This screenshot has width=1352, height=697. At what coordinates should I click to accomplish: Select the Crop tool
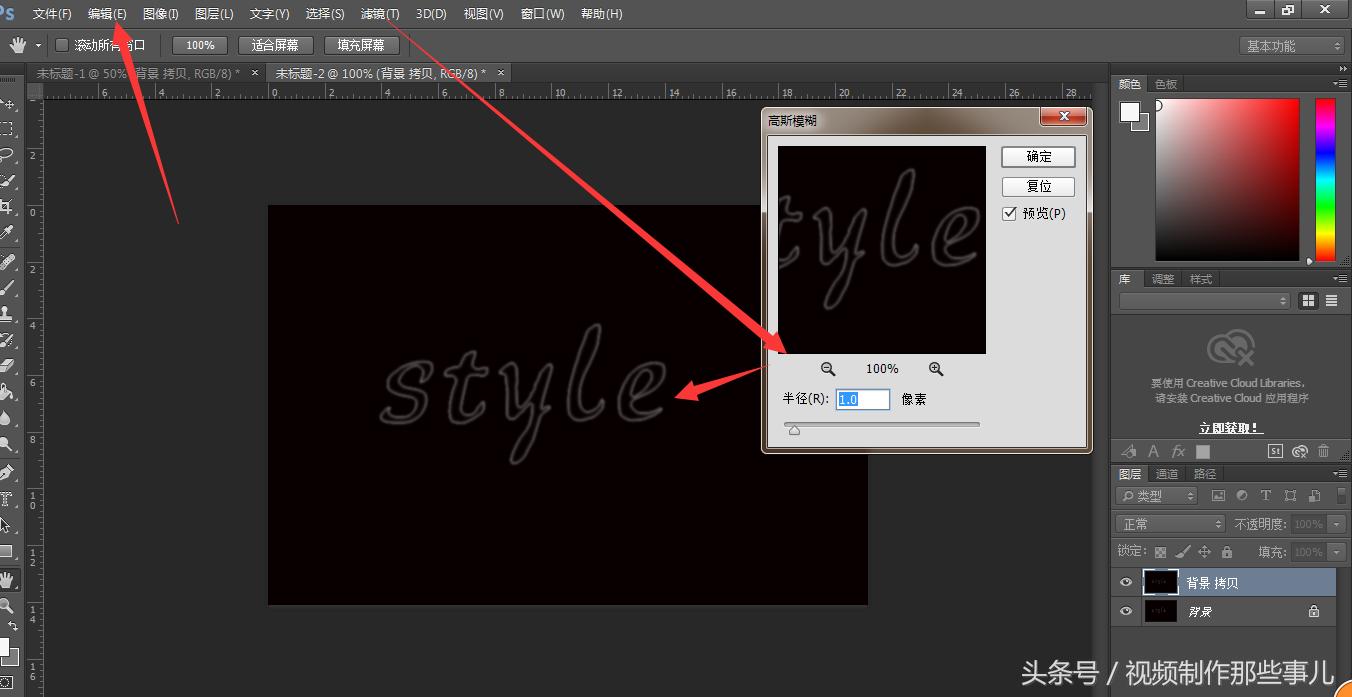[7, 207]
